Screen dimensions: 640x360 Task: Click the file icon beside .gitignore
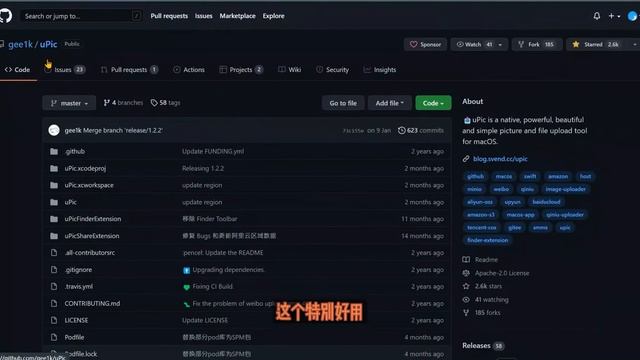coord(54,270)
